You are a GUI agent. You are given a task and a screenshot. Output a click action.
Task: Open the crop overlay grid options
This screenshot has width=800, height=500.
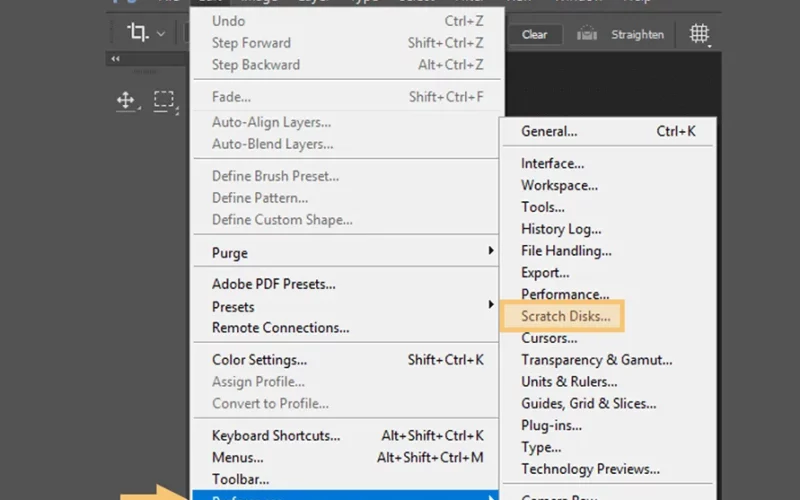pyautogui.click(x=699, y=34)
